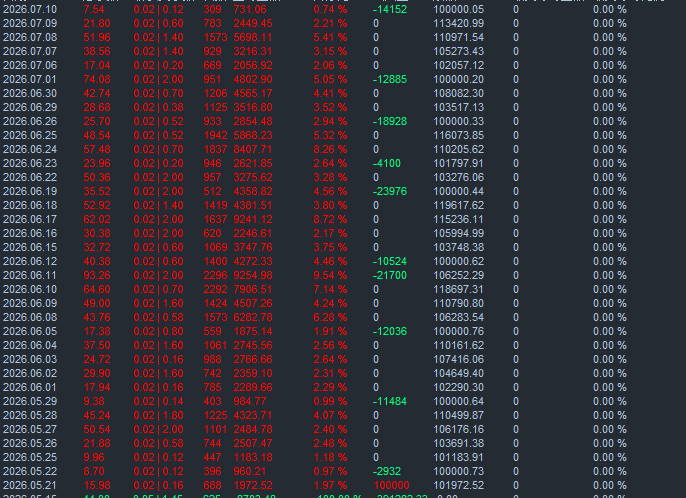Click the green value -18928
Viewport: 686px width, 498px height.
pyautogui.click(x=390, y=121)
